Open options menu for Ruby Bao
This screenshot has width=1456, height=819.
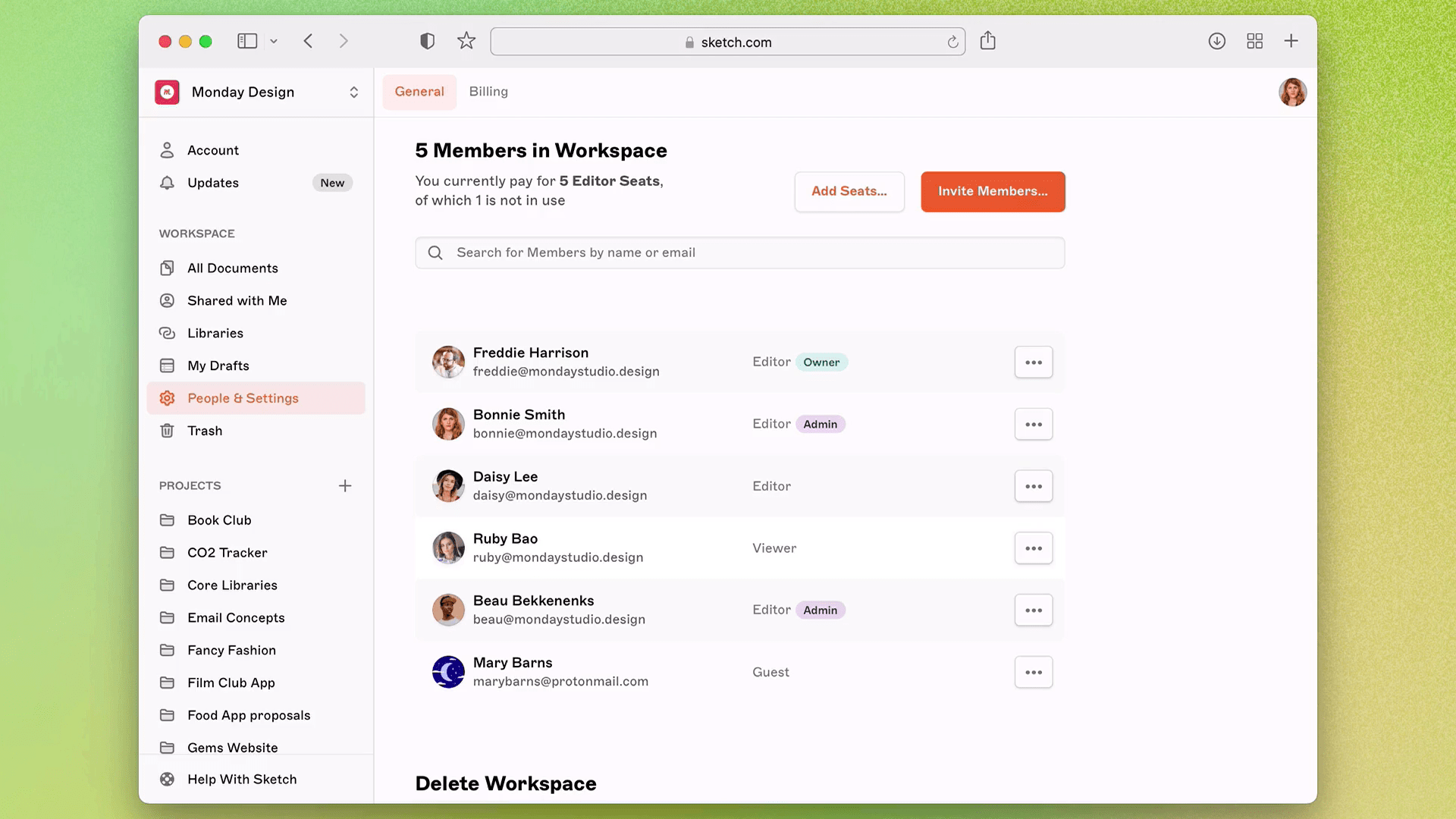[x=1033, y=548]
